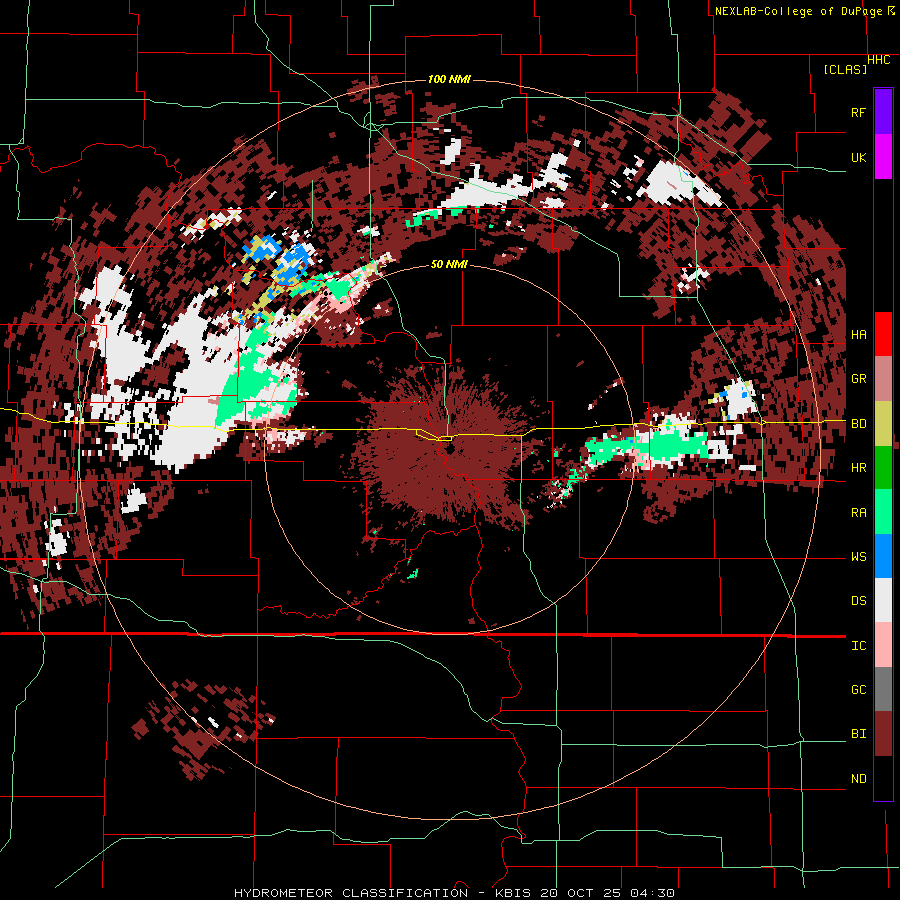Click the ND black legend swatch
Viewport: 900px width, 900px height.
pos(883,778)
